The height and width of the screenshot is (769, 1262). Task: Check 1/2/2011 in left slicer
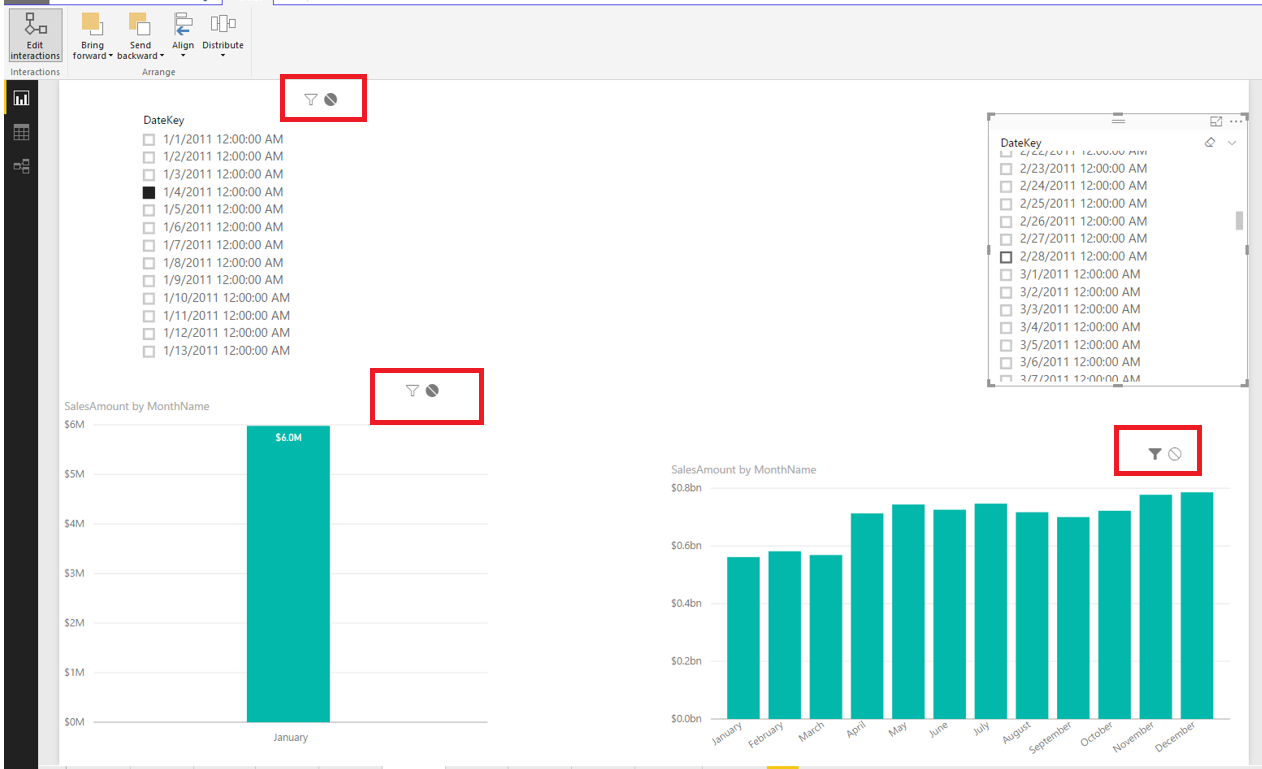149,157
